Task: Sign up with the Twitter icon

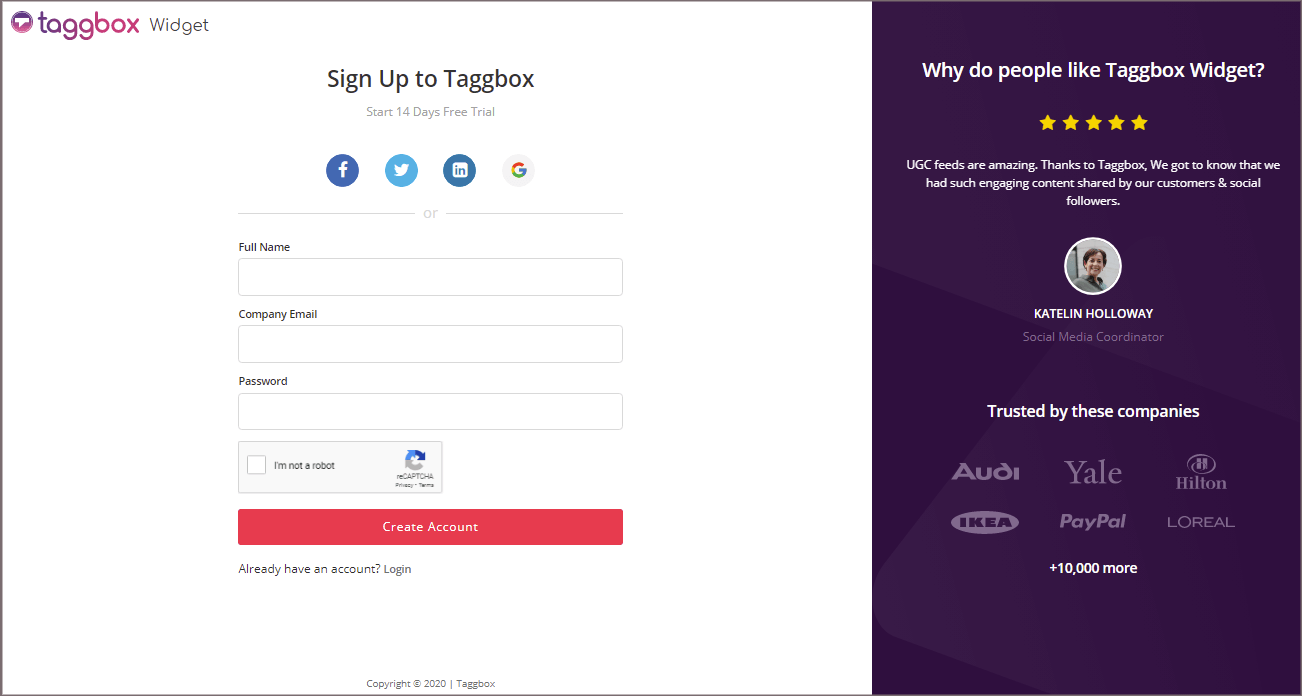Action: pyautogui.click(x=401, y=170)
